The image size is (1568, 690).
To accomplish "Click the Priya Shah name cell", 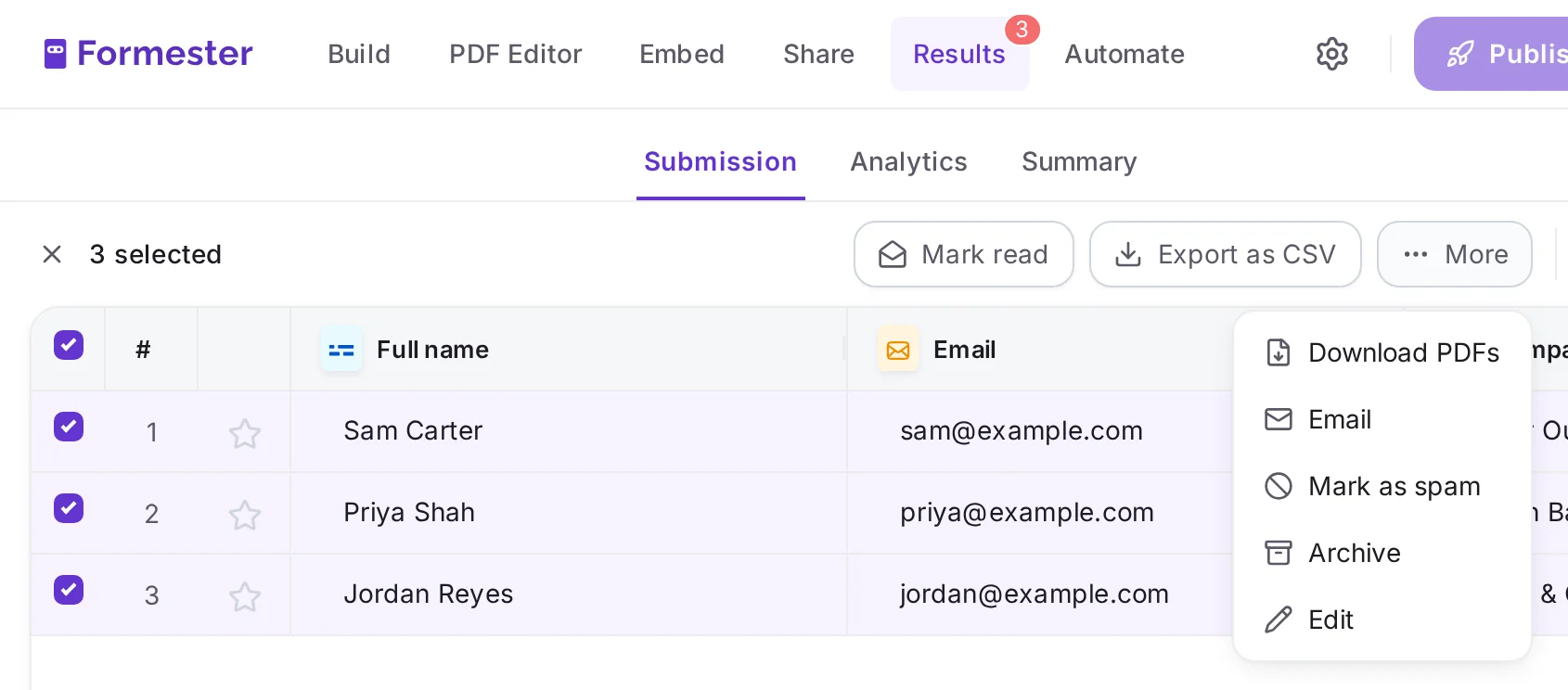I will [569, 513].
